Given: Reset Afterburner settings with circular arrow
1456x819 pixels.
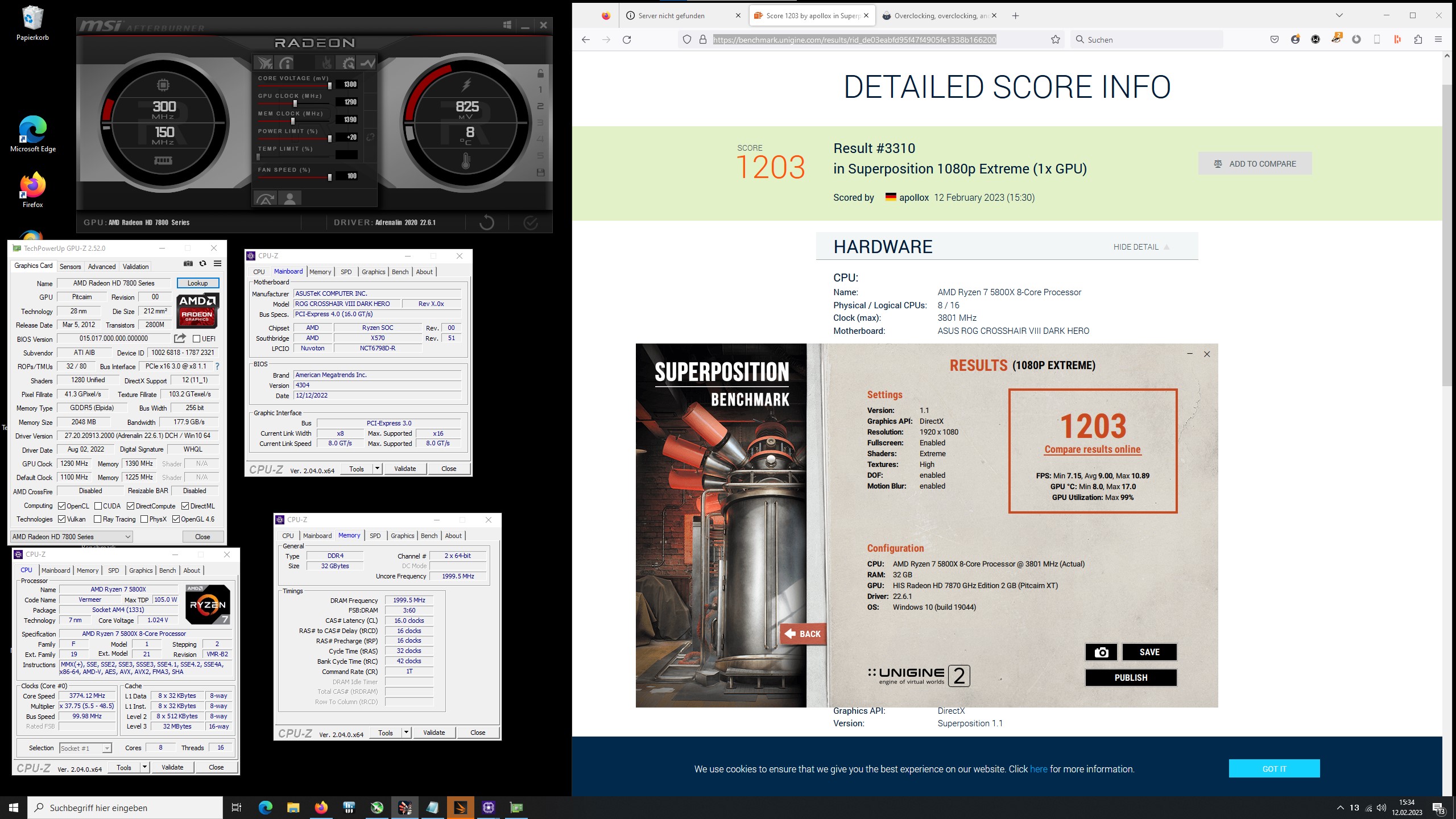Looking at the screenshot, I should coord(486,222).
